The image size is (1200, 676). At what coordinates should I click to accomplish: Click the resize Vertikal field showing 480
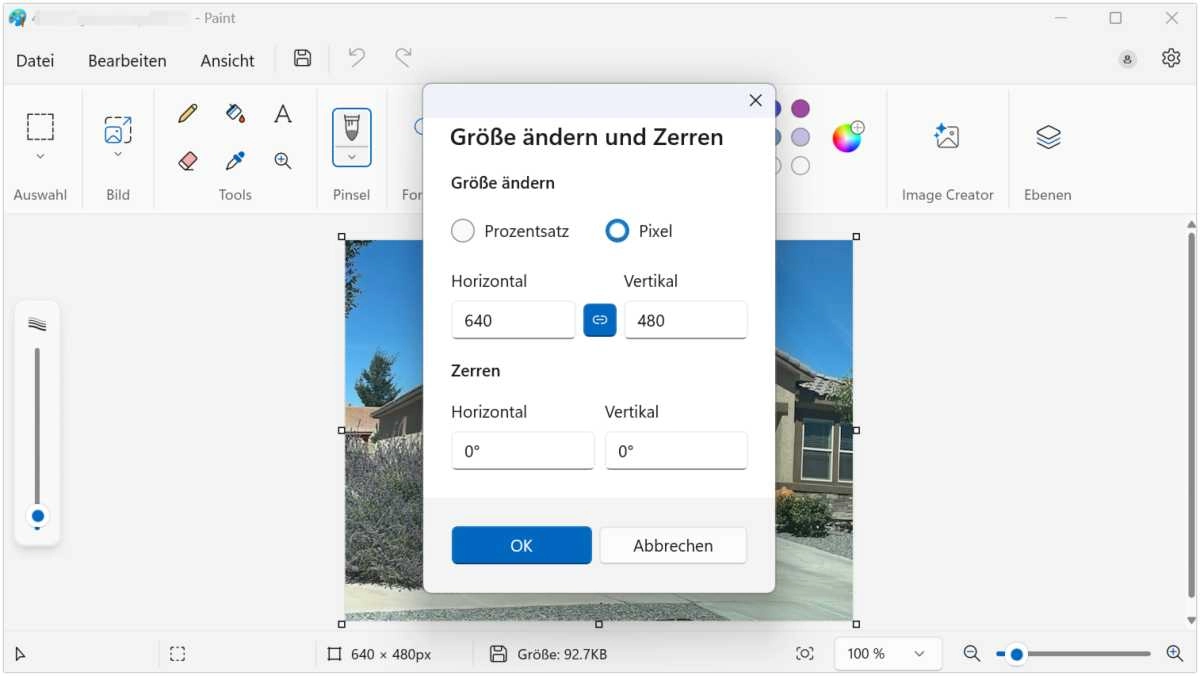[x=686, y=320]
